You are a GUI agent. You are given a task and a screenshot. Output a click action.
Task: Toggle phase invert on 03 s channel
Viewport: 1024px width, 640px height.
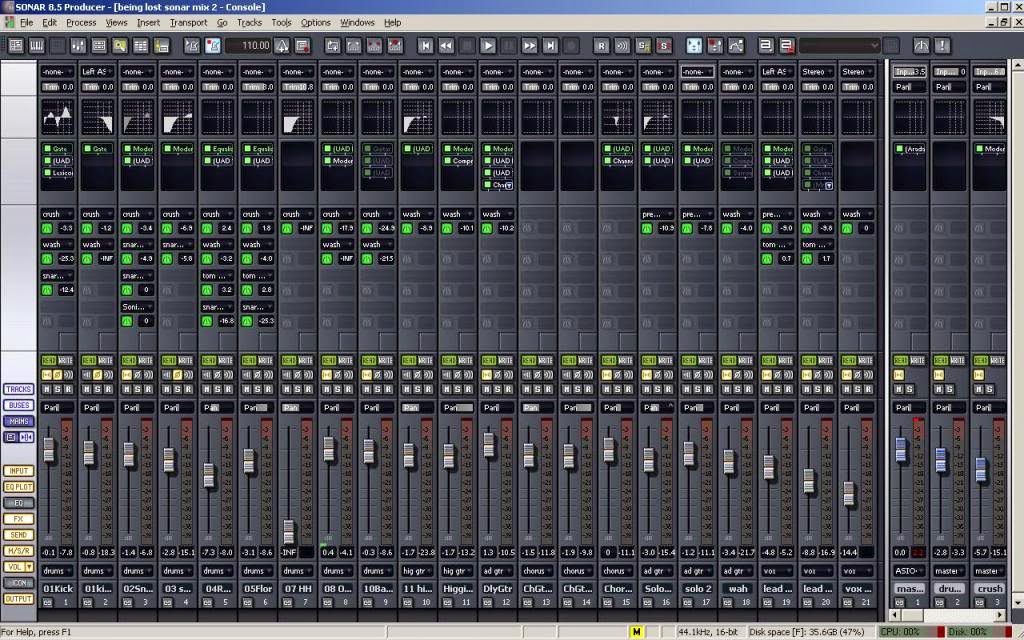point(177,375)
